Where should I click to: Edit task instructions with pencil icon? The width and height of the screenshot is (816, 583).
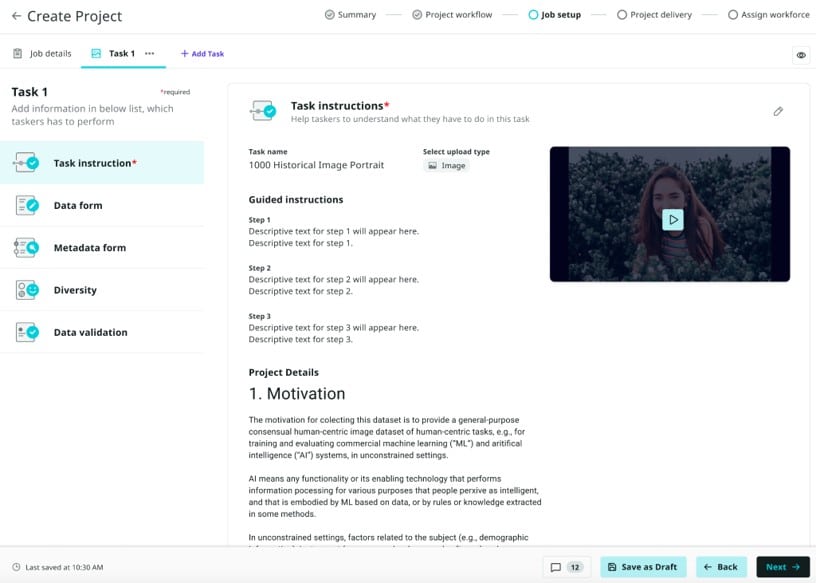point(778,111)
